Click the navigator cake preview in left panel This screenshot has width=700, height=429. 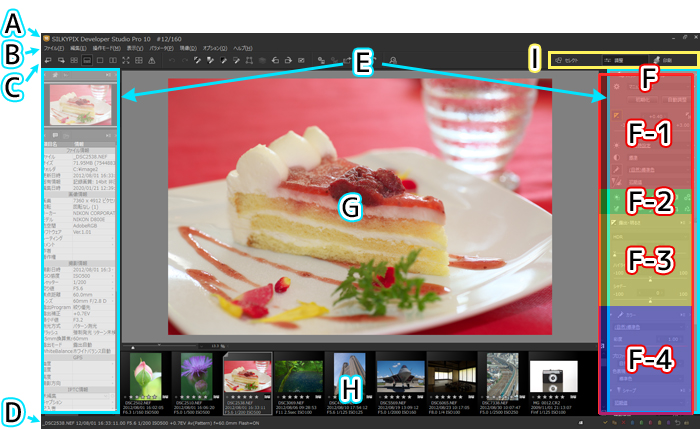(80, 105)
